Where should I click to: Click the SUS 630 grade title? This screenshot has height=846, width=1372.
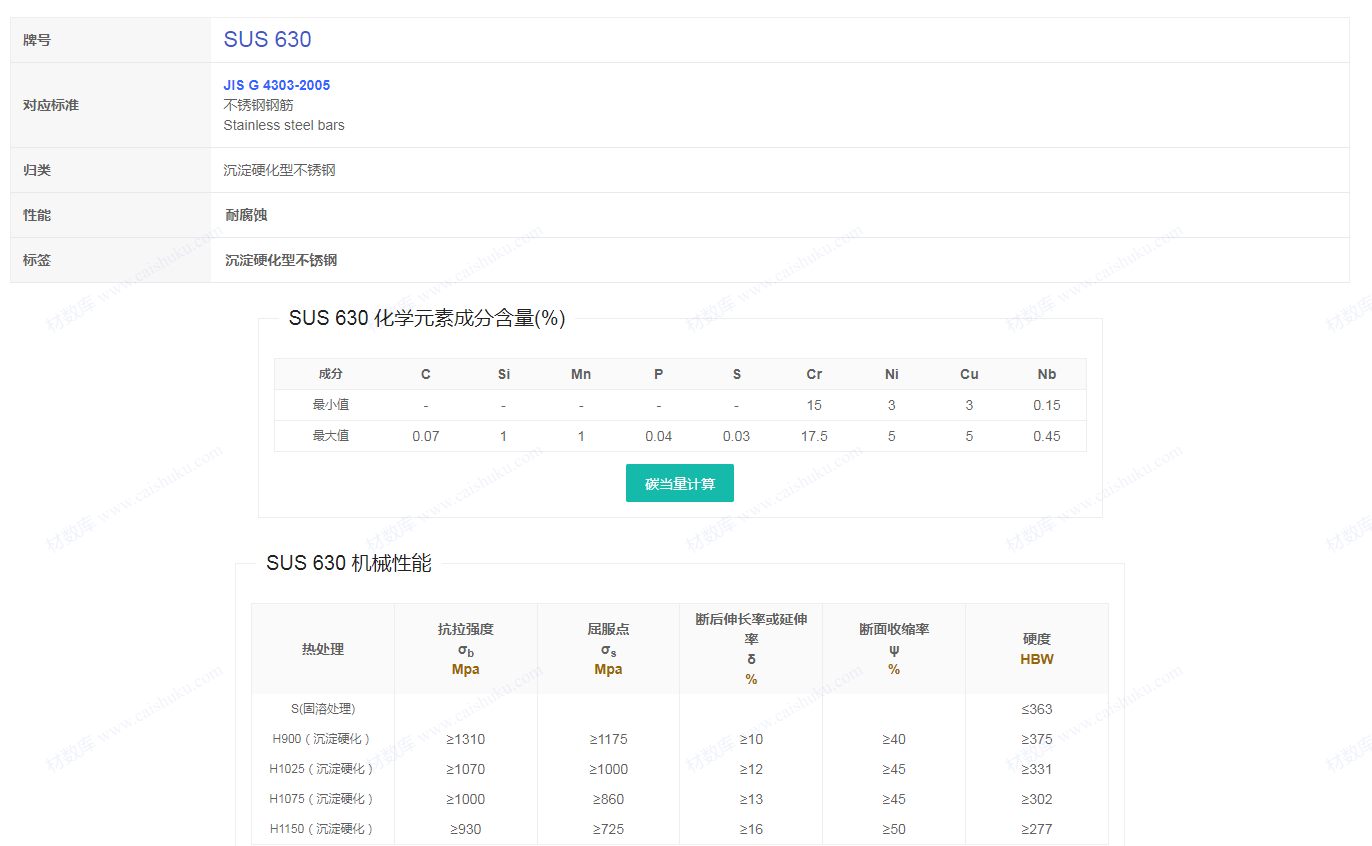[x=267, y=39]
